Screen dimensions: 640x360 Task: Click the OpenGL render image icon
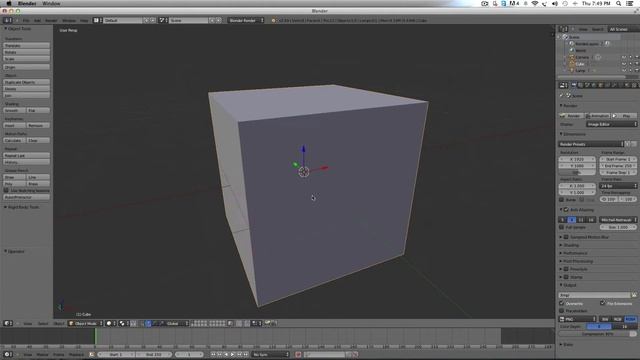point(267,323)
